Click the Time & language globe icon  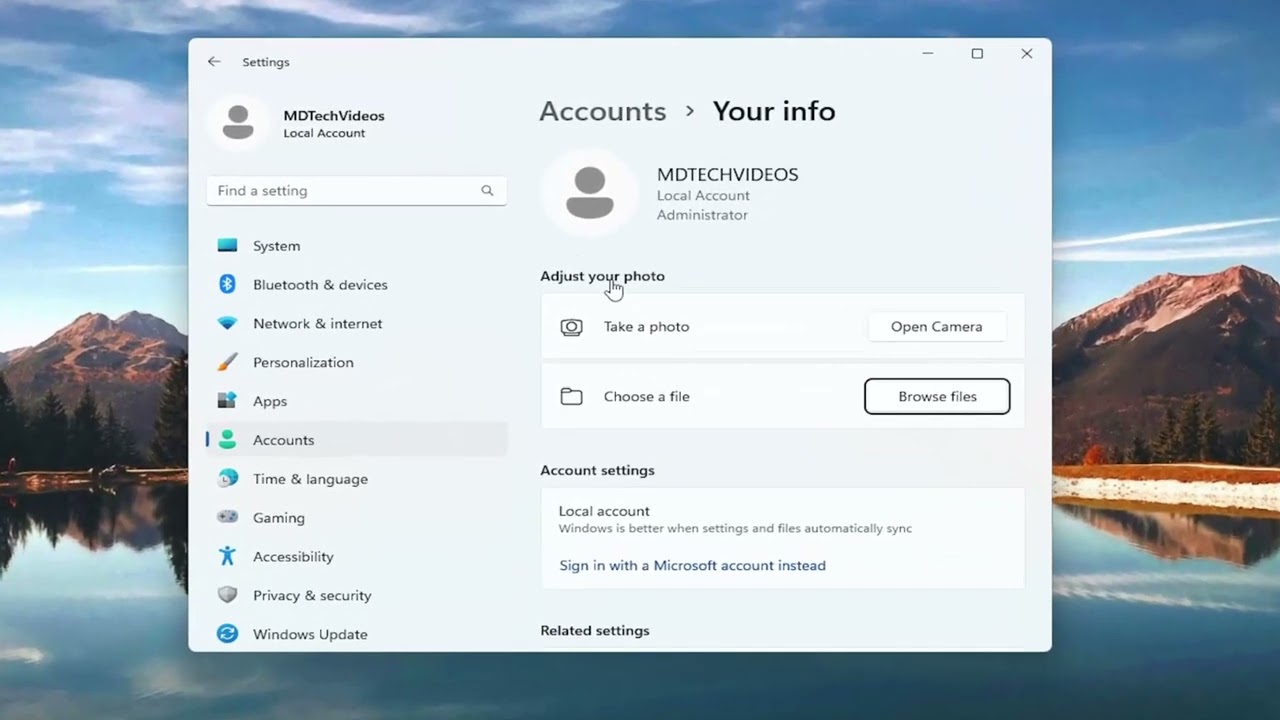[228, 479]
